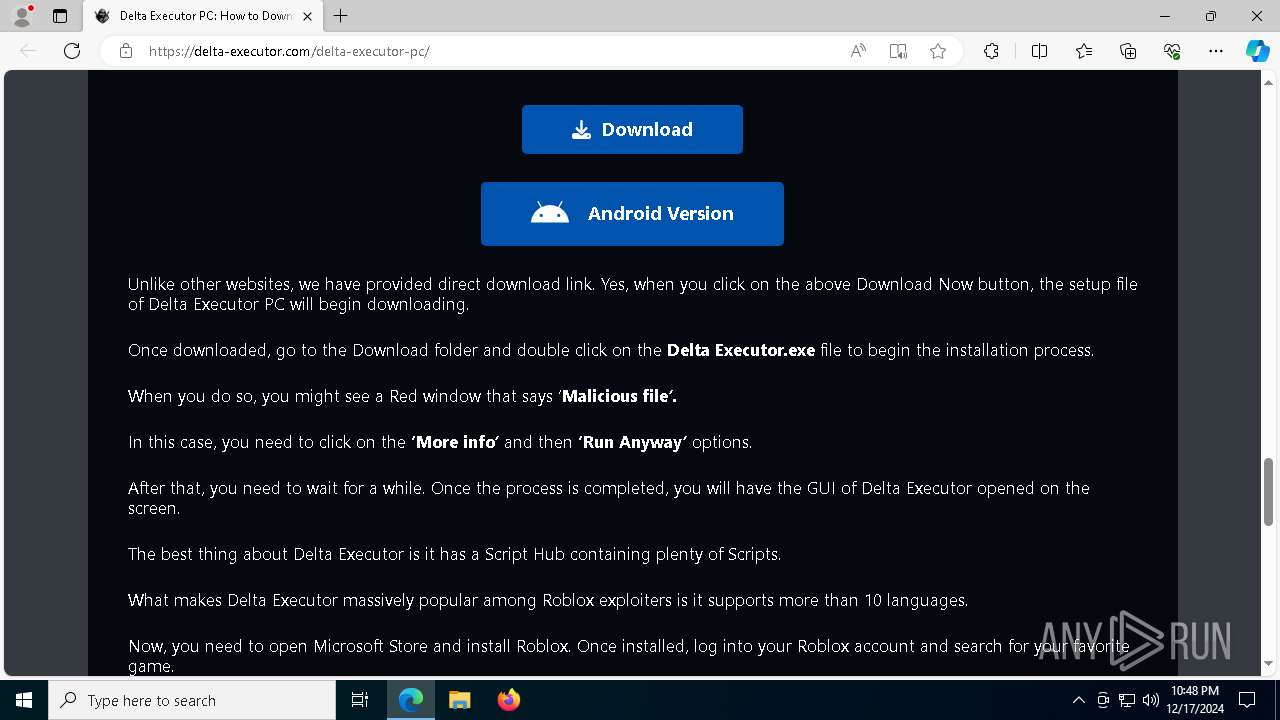Toggle Split screen view
The height and width of the screenshot is (720, 1280).
[x=1039, y=51]
